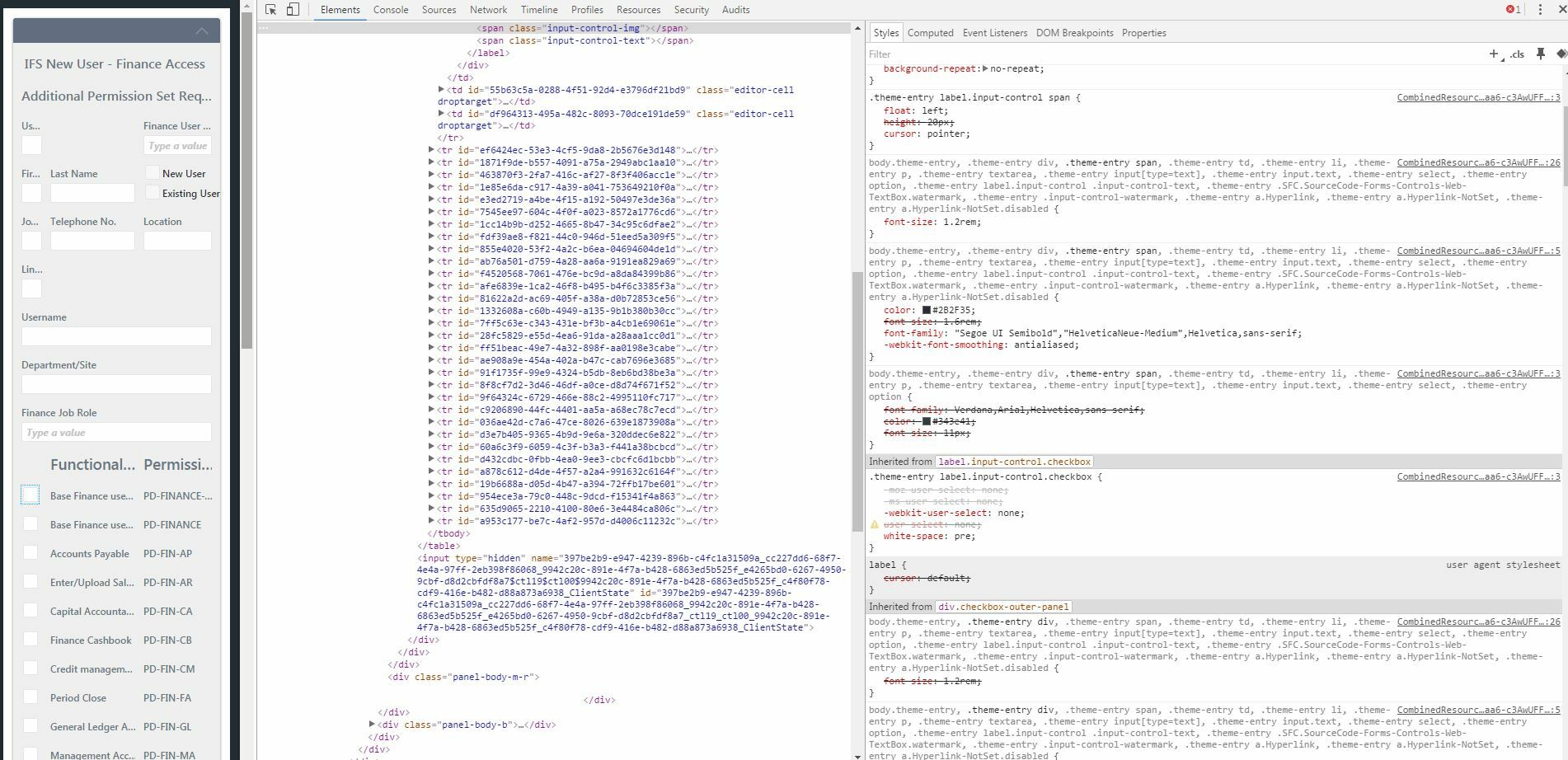
Task: Check the Accounts Payable PD-FIN-AP checkbox
Action: click(x=31, y=552)
